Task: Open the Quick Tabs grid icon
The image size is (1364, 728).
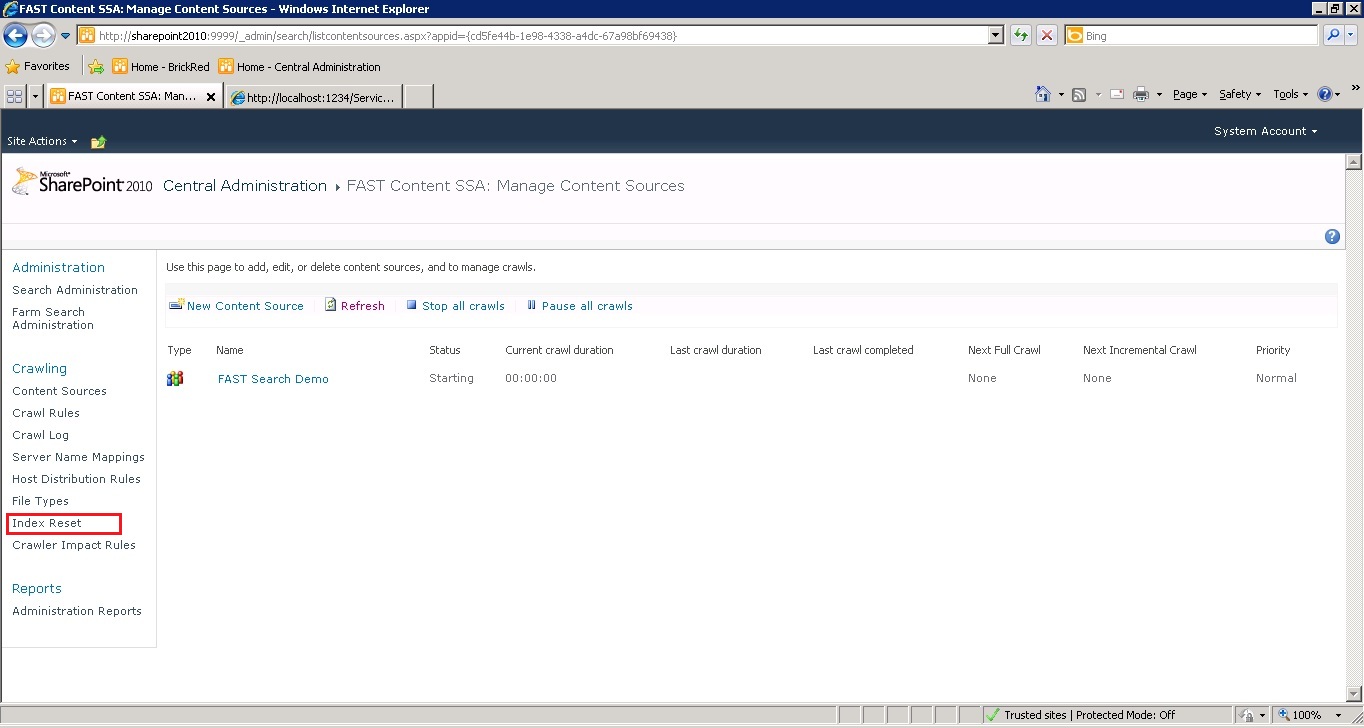Action: coord(15,96)
